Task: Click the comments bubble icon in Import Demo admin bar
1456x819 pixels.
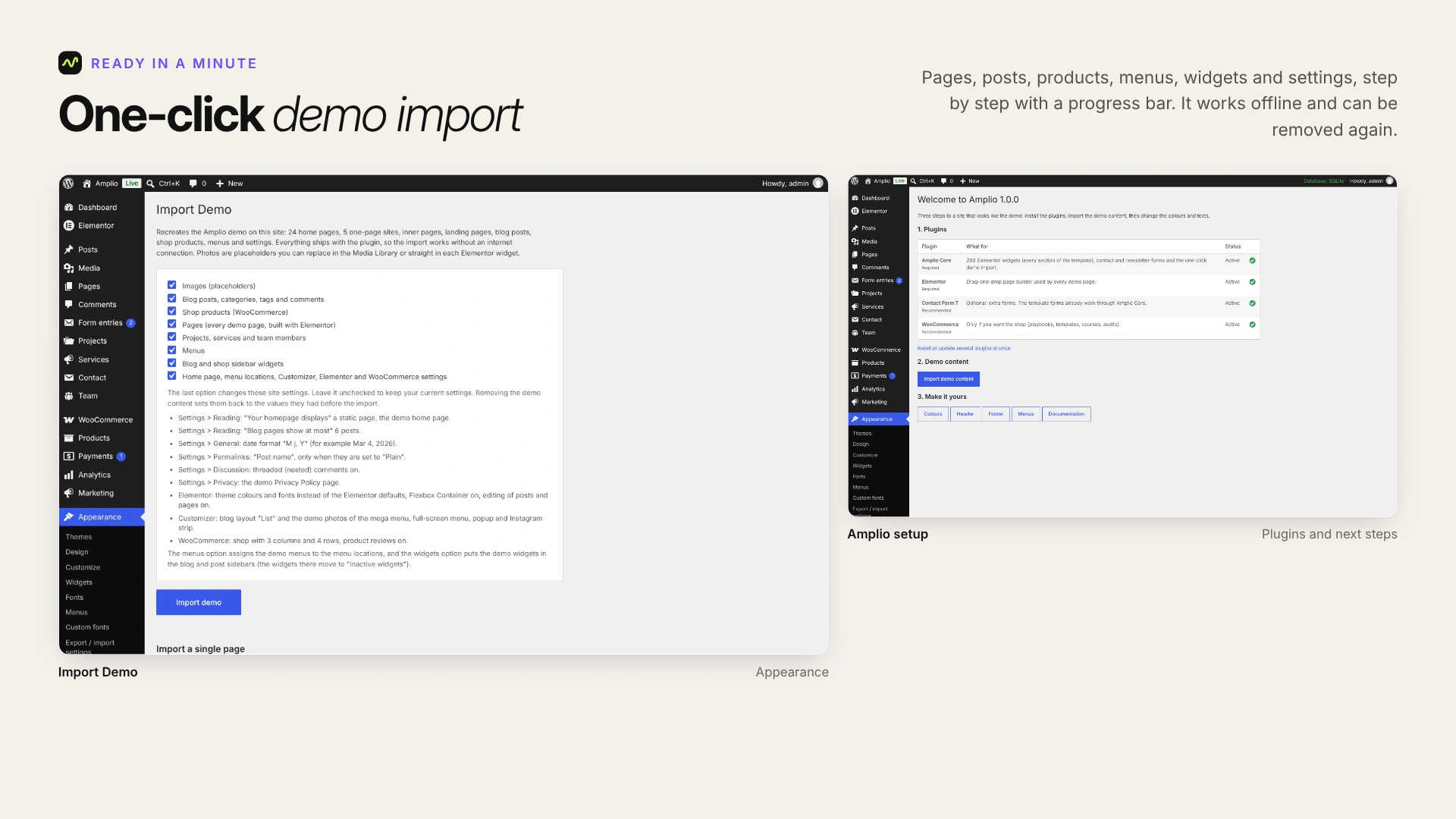Action: coord(193,184)
